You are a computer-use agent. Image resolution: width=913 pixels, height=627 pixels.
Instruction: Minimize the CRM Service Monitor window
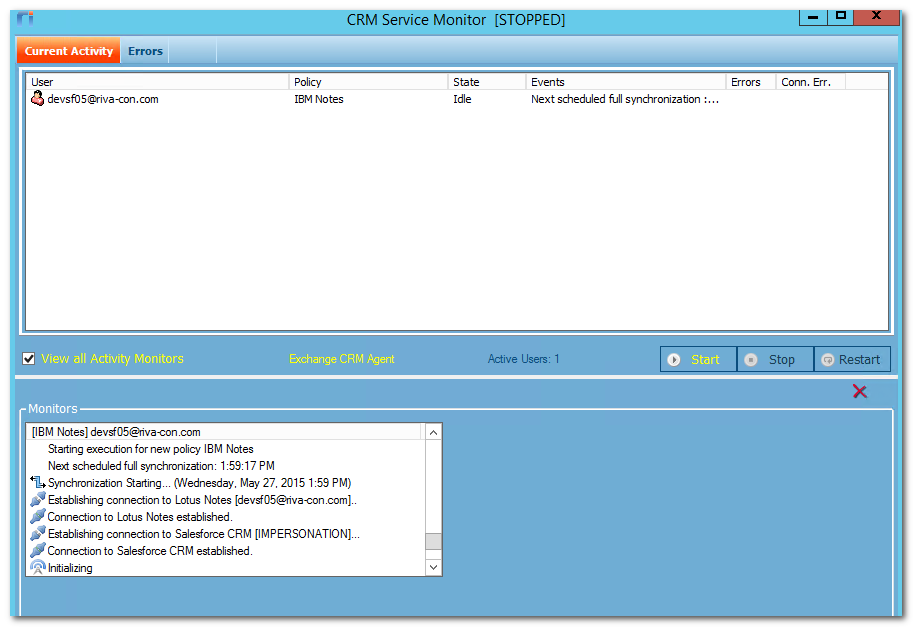[813, 17]
